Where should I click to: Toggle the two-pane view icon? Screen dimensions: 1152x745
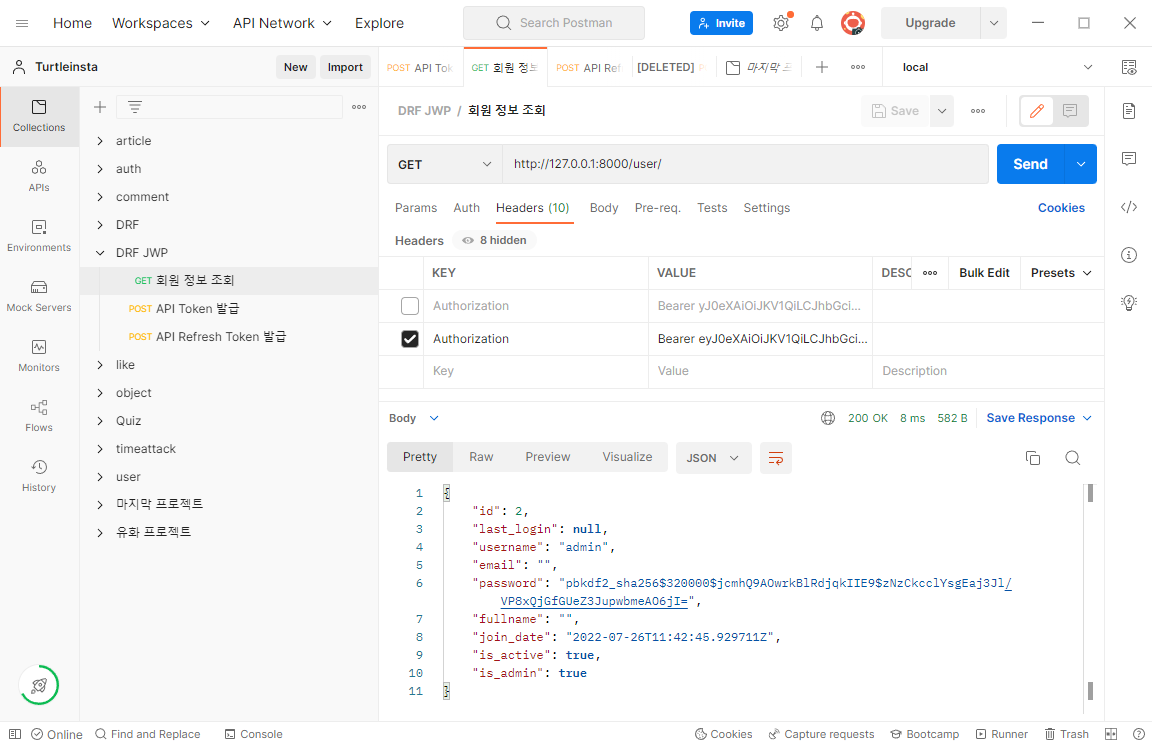pos(1111,734)
